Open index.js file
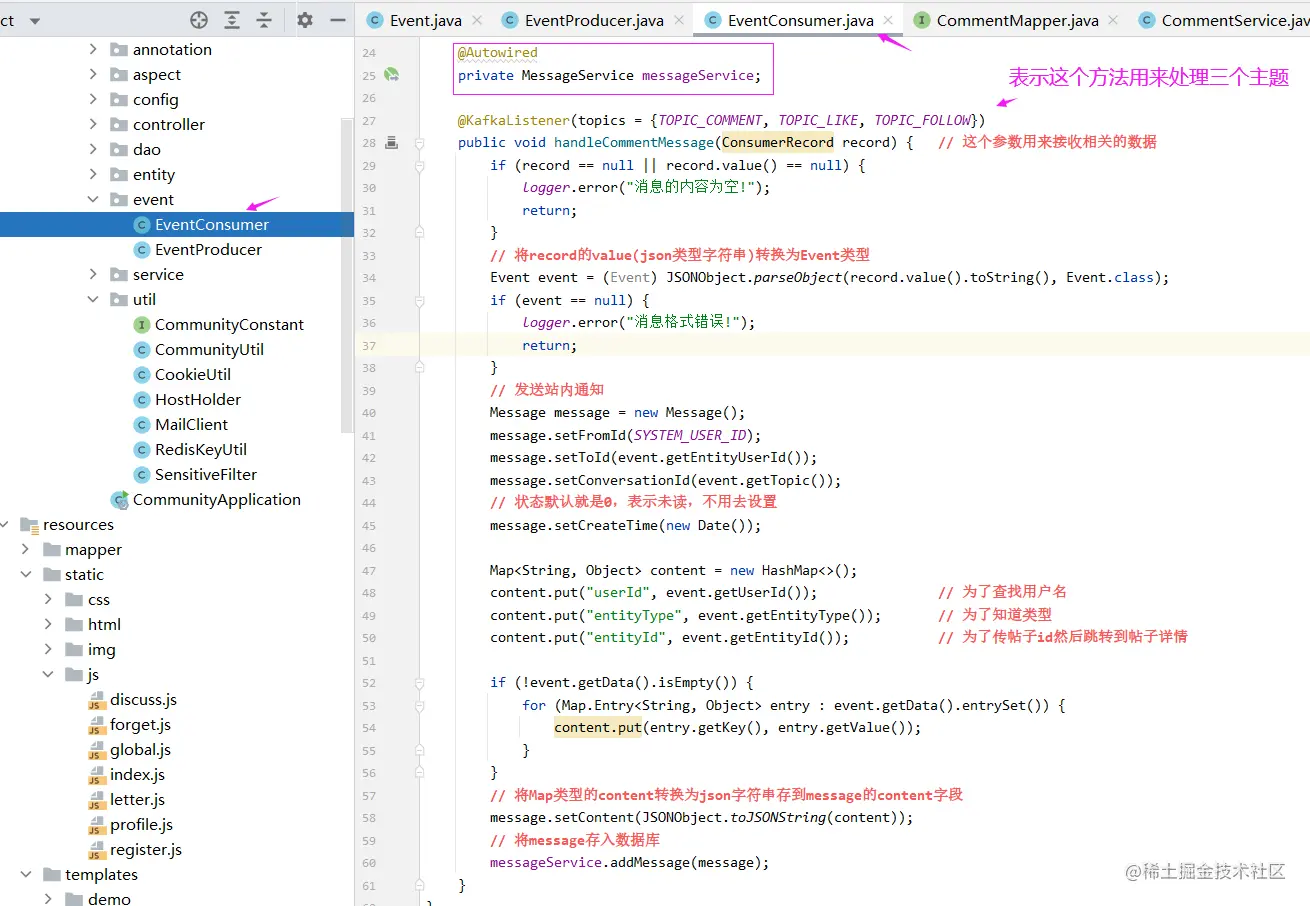The width and height of the screenshot is (1310, 906). pos(137,774)
